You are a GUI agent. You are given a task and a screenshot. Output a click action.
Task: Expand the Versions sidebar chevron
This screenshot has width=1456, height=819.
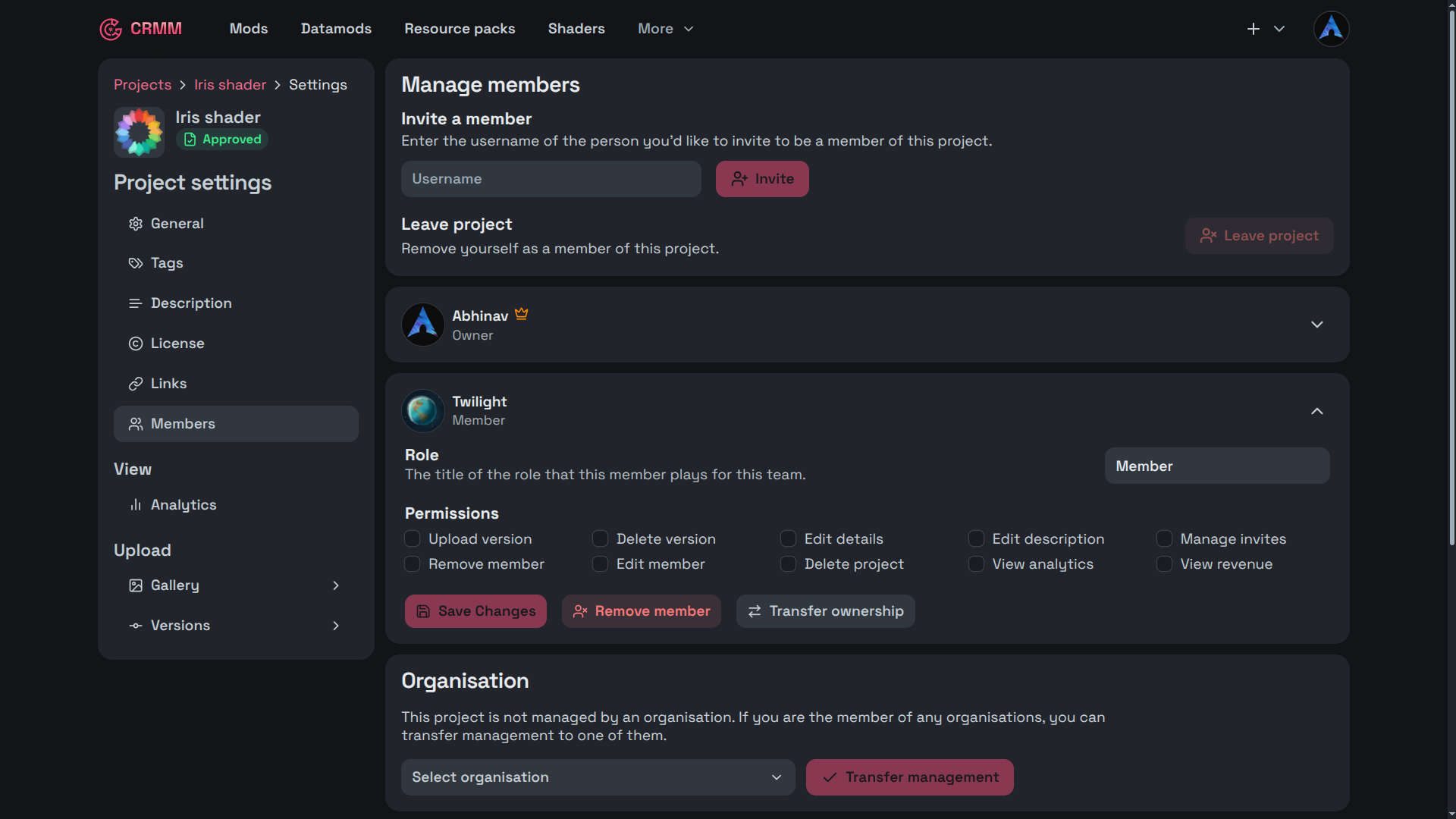click(x=336, y=626)
